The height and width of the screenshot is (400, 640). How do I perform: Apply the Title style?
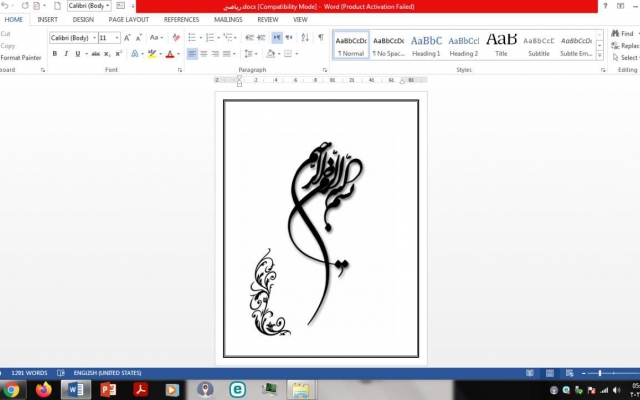tap(501, 45)
